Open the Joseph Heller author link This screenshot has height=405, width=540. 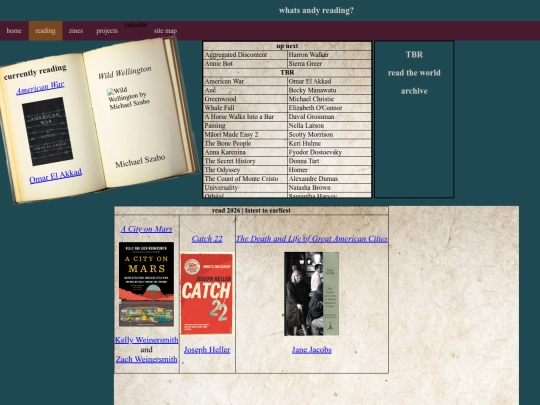pyautogui.click(x=207, y=350)
